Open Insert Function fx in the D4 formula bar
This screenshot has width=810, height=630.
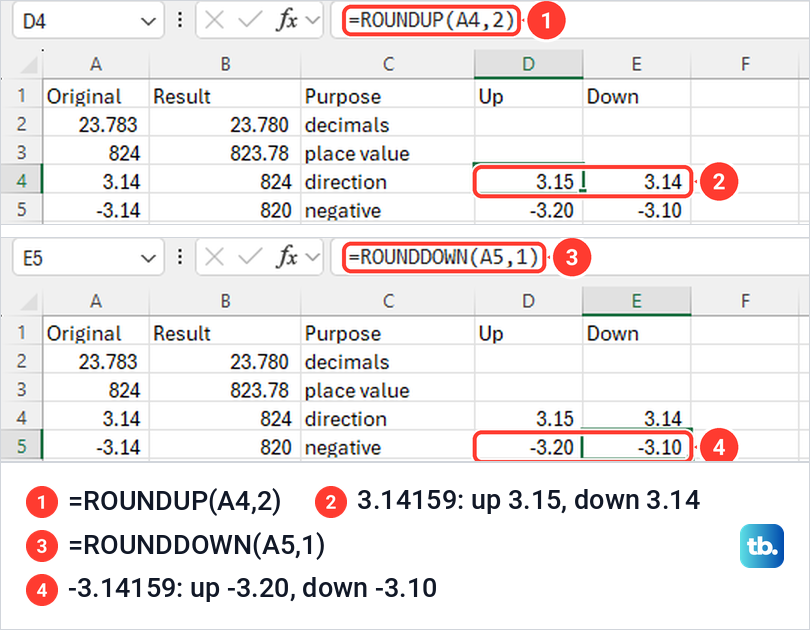click(x=287, y=21)
